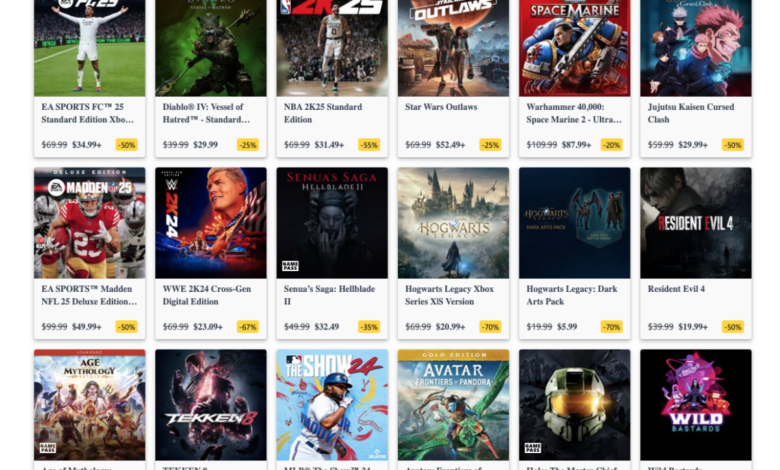This screenshot has width=780, height=470.
Task: Click the Avatar Frontiers of Pandora cover
Action: tap(453, 405)
